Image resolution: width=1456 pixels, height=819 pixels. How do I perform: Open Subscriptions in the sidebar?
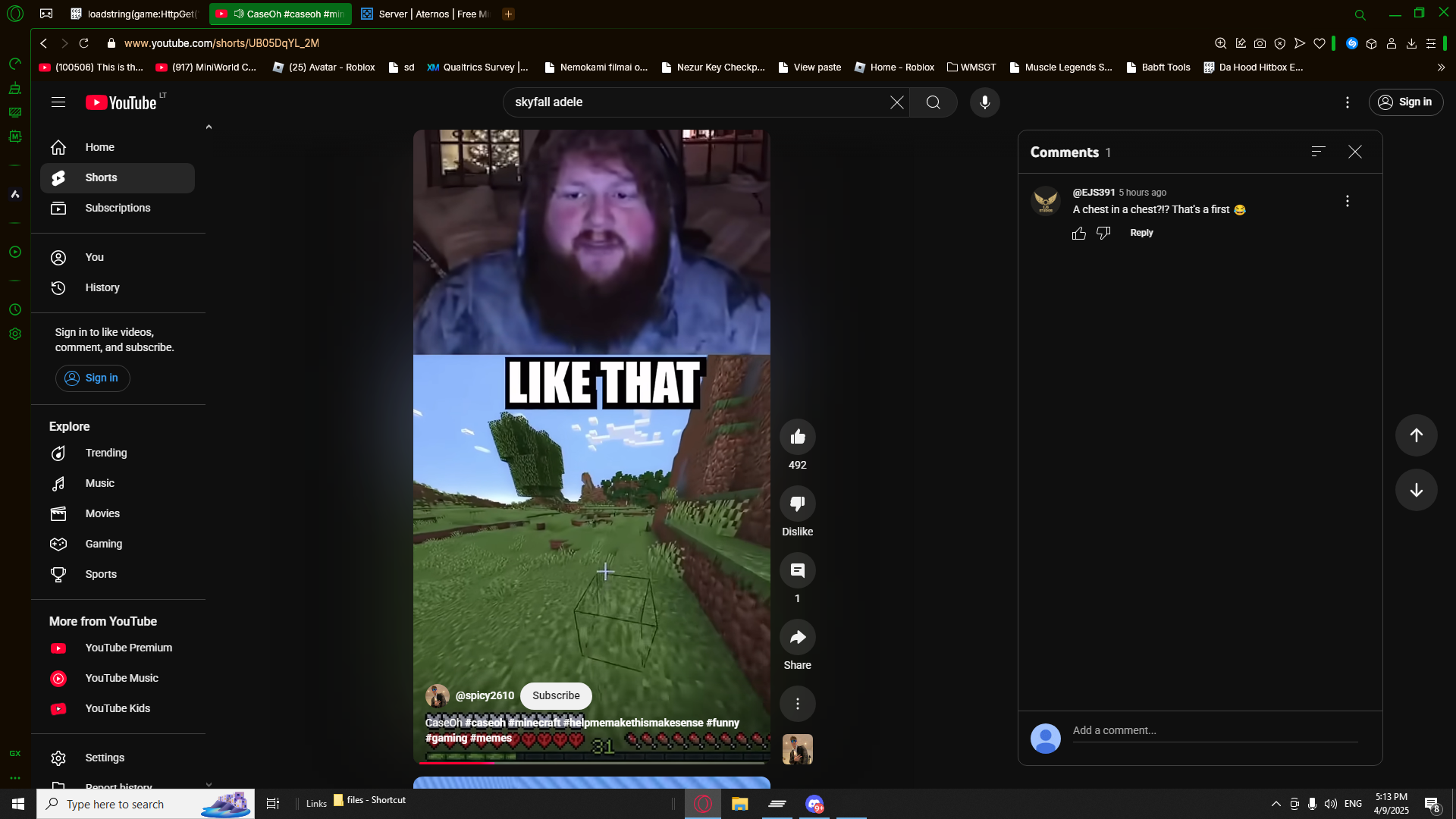pos(118,208)
